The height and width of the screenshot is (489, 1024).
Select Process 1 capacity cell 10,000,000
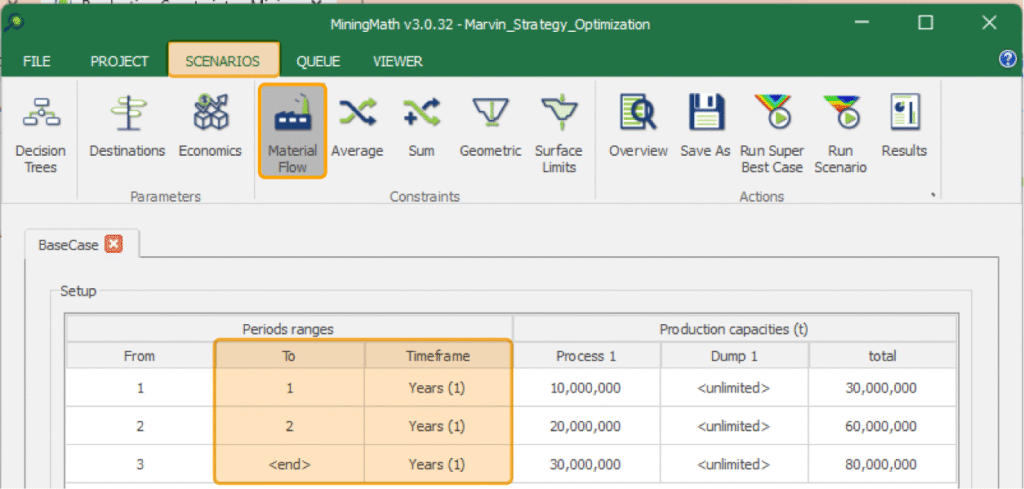tap(587, 388)
